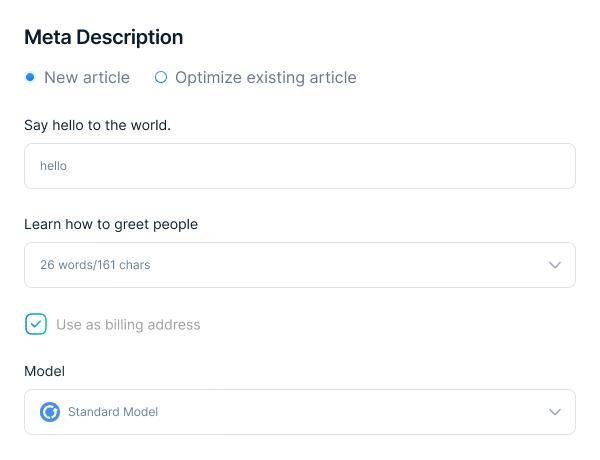The width and height of the screenshot is (600, 460).
Task: Click the chevron arrow in the Model field
Action: (555, 412)
